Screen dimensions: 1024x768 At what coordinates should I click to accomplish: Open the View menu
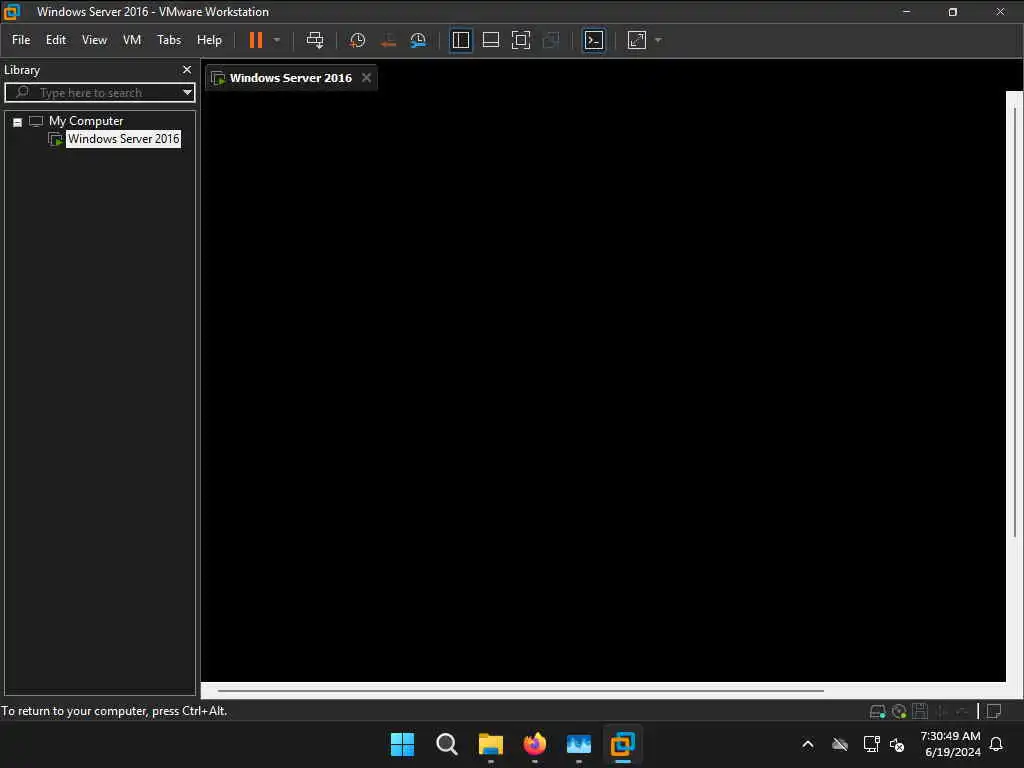click(94, 40)
